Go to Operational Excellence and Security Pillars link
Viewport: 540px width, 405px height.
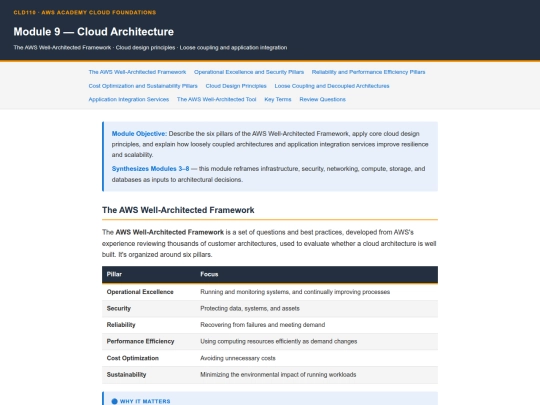point(249,72)
